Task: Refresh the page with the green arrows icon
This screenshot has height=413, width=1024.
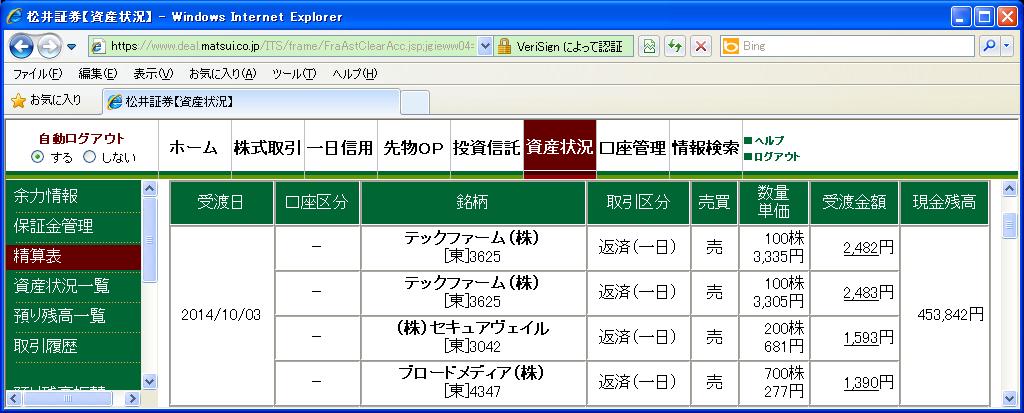Action: 675,46
